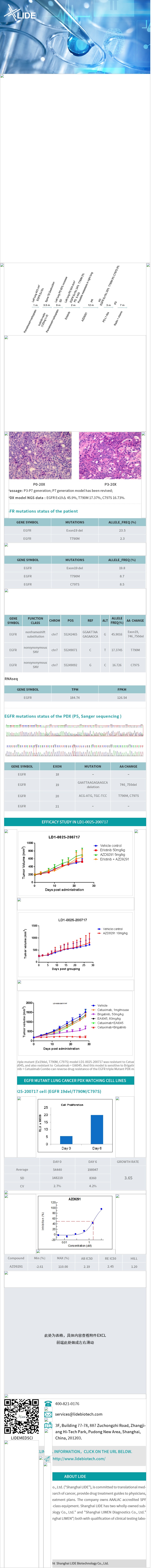Screen dimensions: 167x1568
Task: Select the TPM value 184.74
Action: tap(75, 698)
